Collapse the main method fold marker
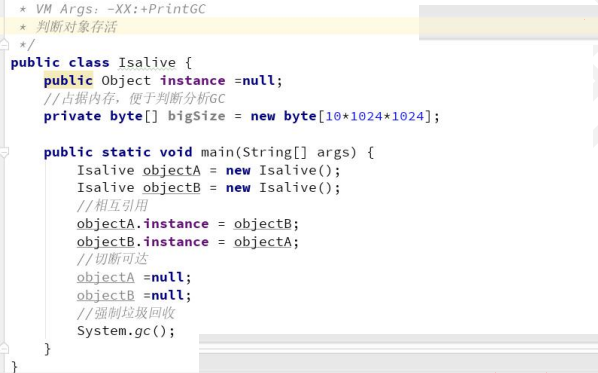598x373 pixels. [x=4, y=153]
